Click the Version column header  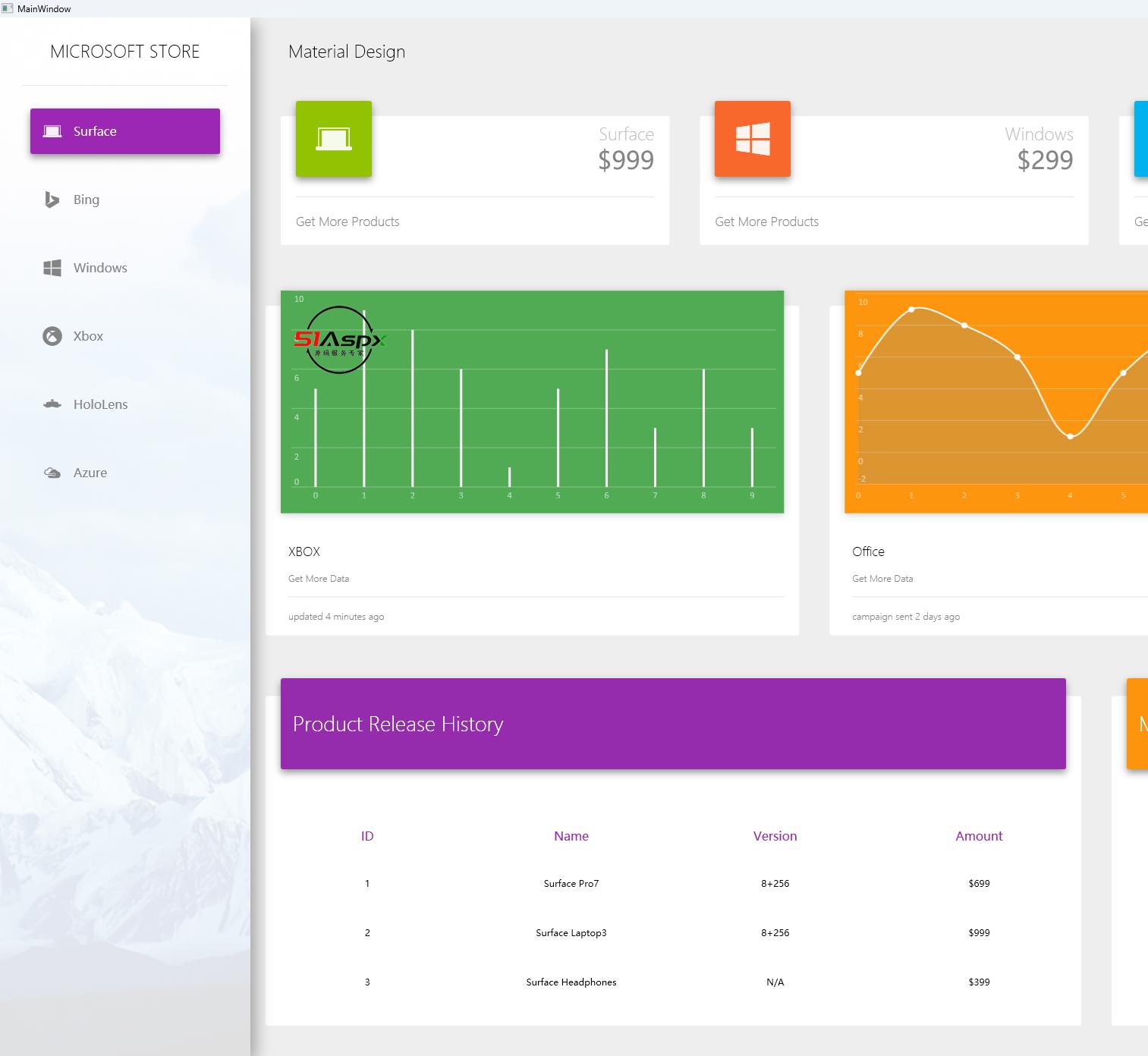(775, 836)
